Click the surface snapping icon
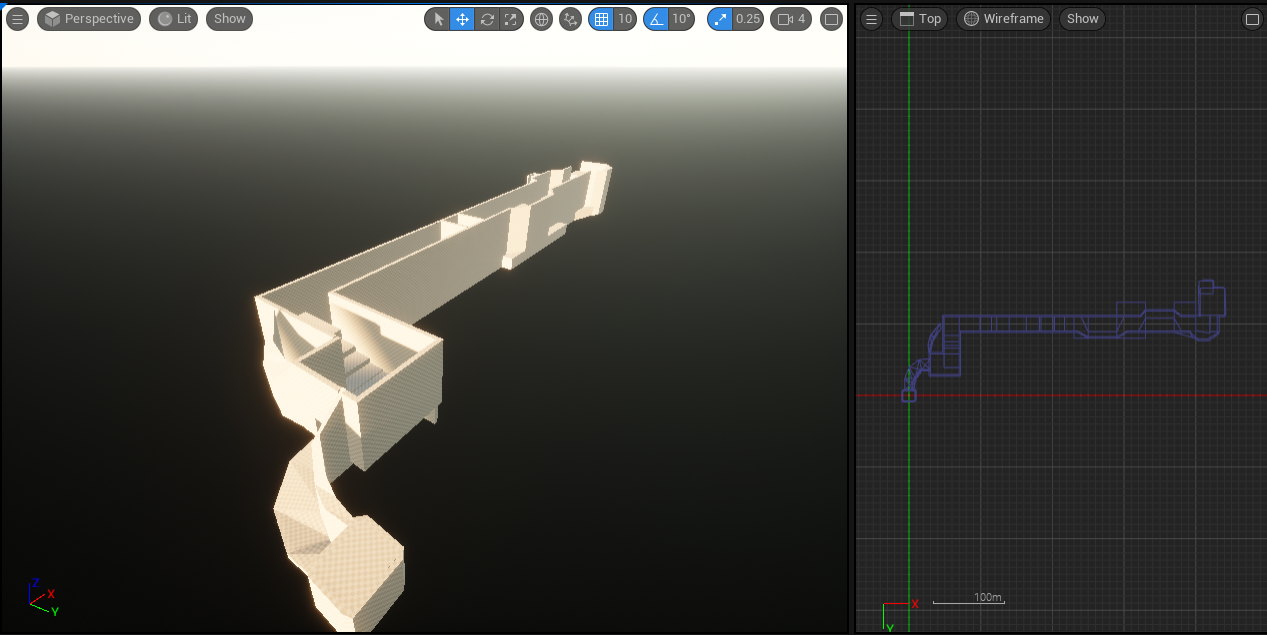Viewport: 1267px width, 635px height. tap(570, 18)
